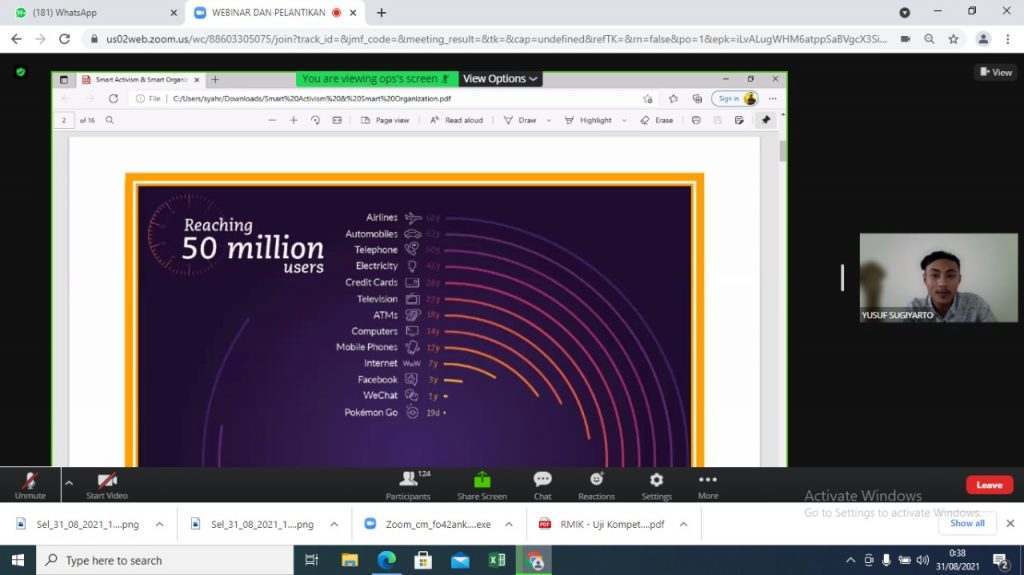
Task: Expand options for first png download
Action: [x=159, y=524]
